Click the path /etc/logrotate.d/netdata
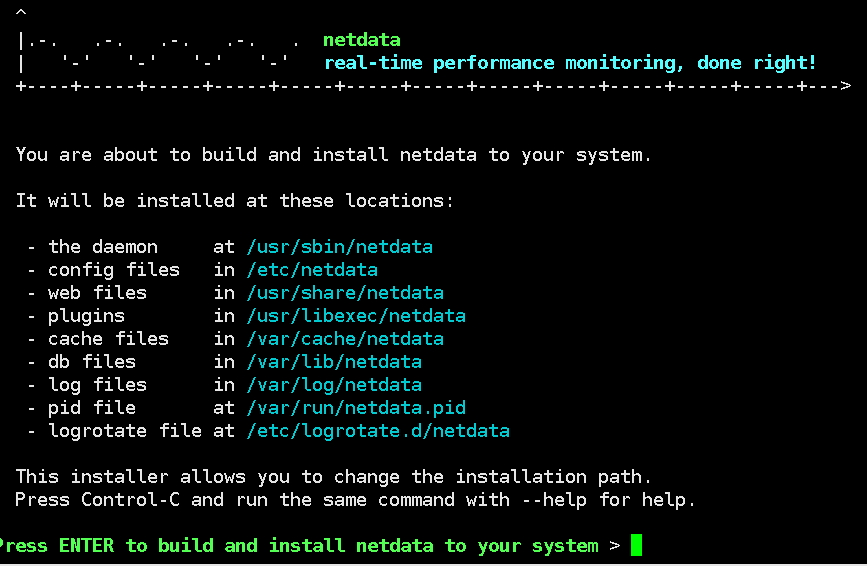This screenshot has width=867, height=566. coord(378,431)
